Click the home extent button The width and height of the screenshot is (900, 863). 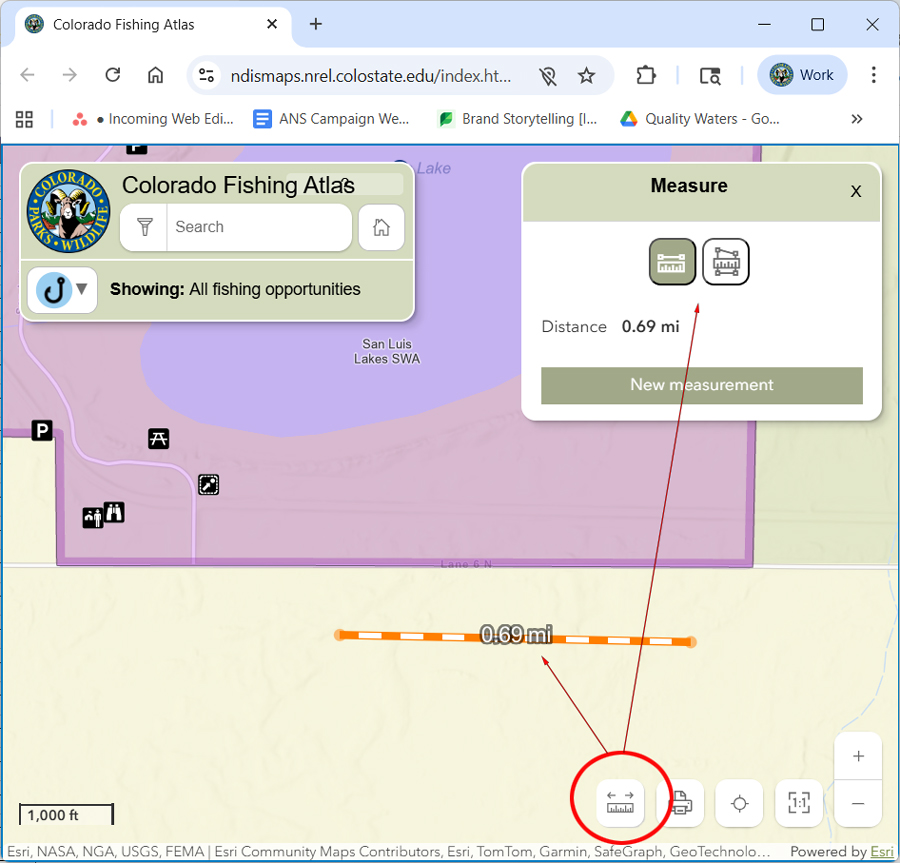tap(381, 227)
